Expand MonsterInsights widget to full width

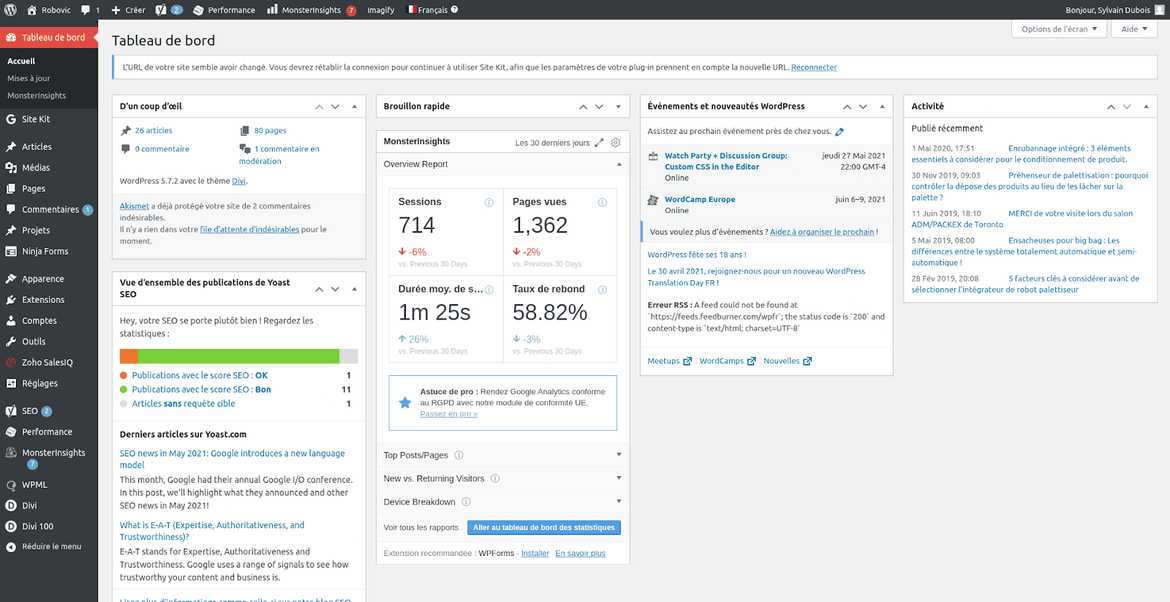click(599, 143)
